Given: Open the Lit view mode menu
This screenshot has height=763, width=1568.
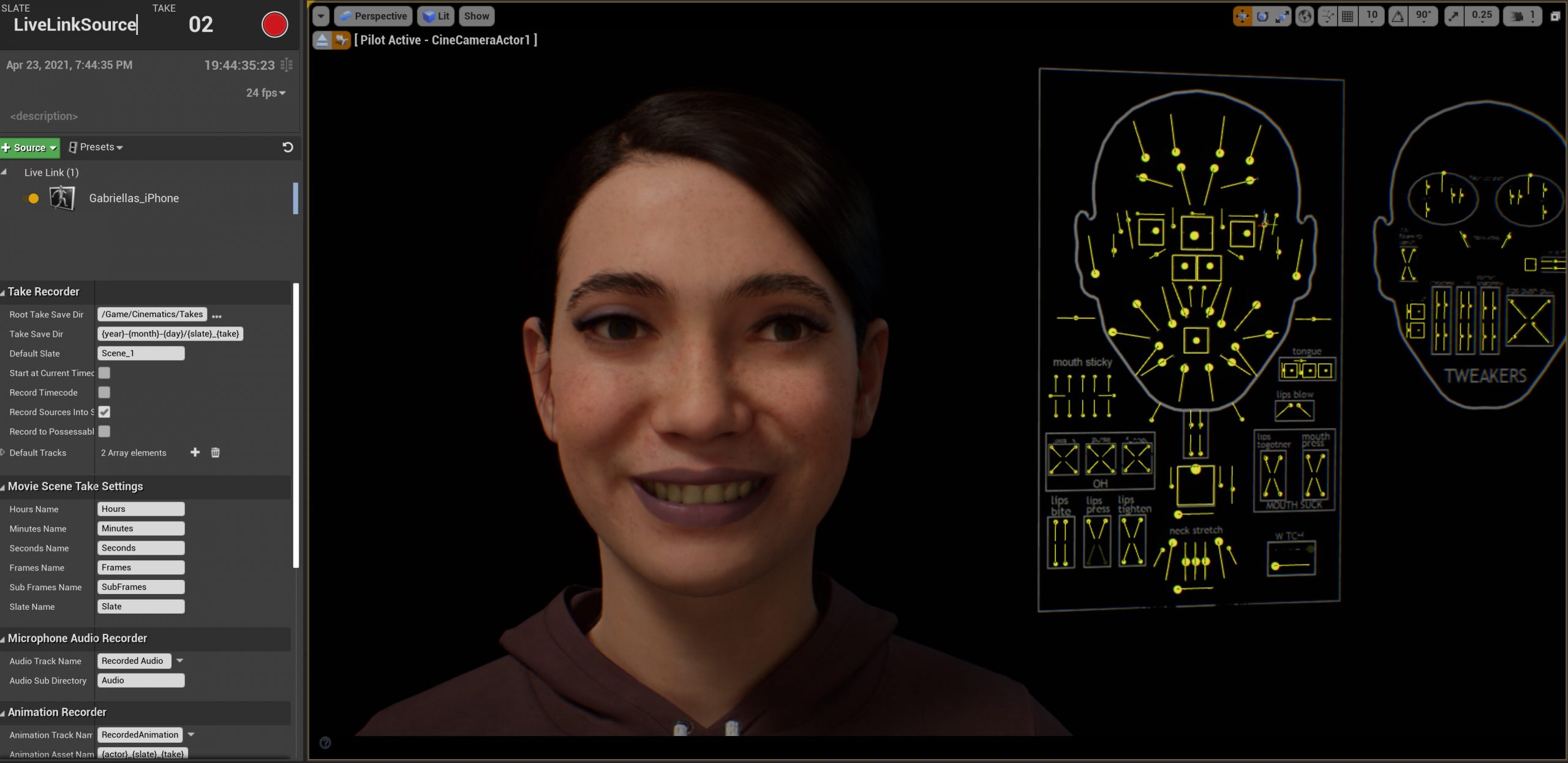Looking at the screenshot, I should pyautogui.click(x=437, y=16).
